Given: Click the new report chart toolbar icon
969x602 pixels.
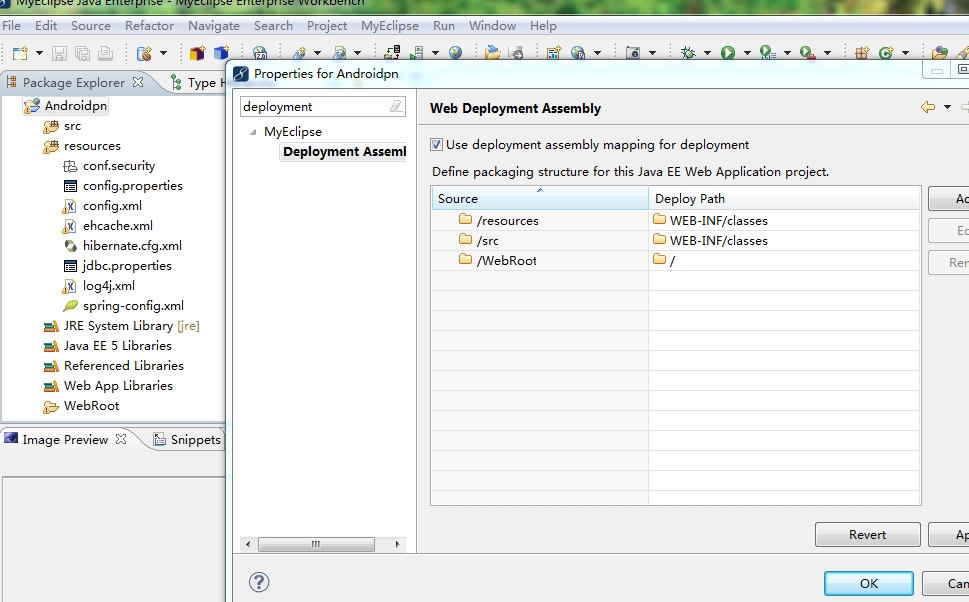Looking at the screenshot, I should 554,53.
